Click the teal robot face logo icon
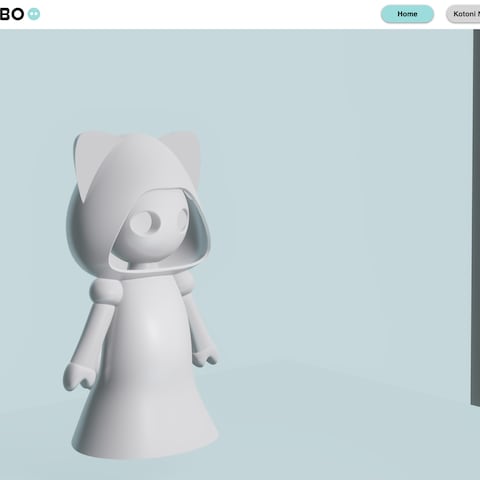The height and width of the screenshot is (480, 480). coord(34,14)
